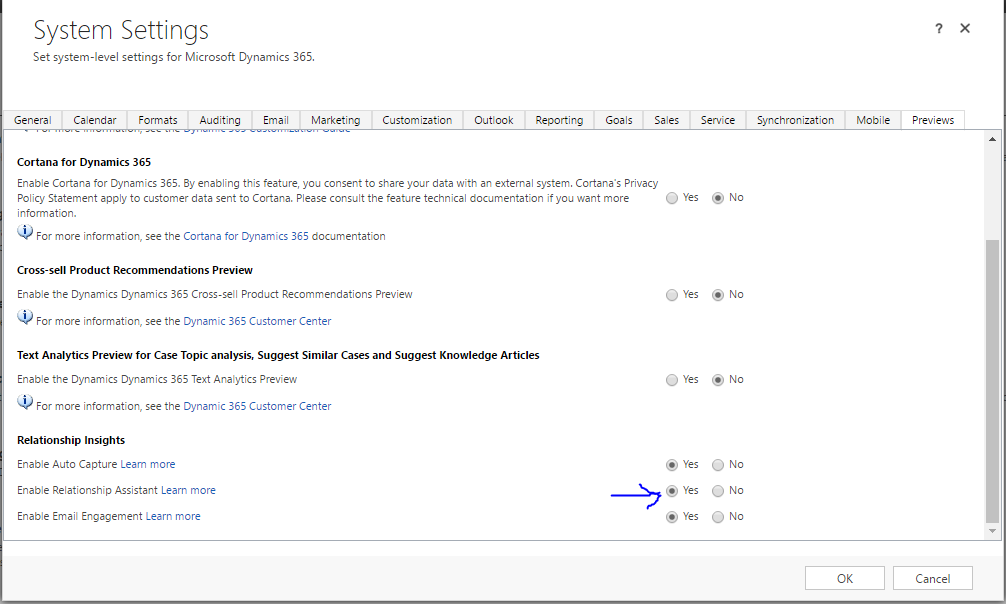Screen dimensions: 1006x604
Task: Select the Previews tab
Action: [933, 120]
